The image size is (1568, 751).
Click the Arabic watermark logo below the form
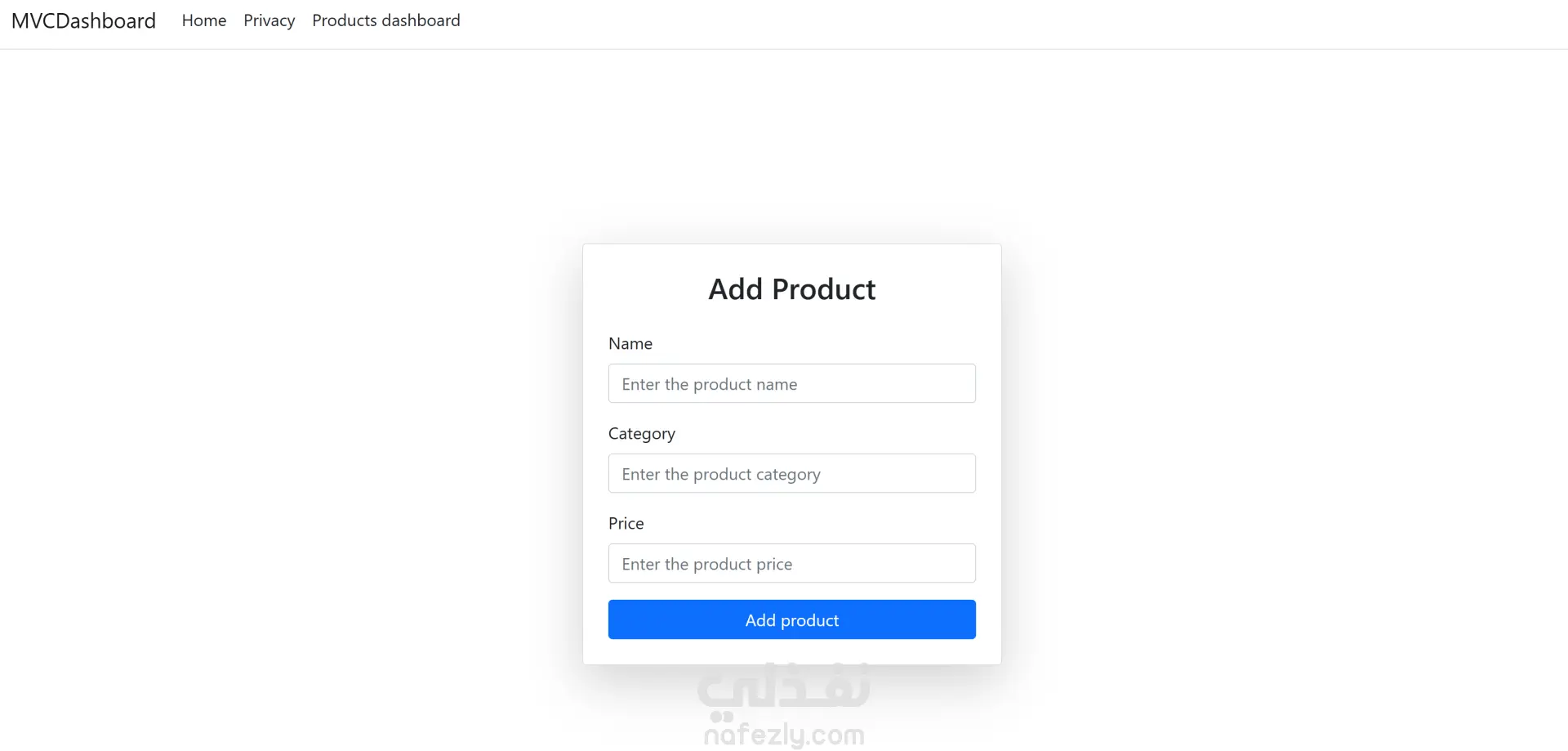tap(783, 688)
